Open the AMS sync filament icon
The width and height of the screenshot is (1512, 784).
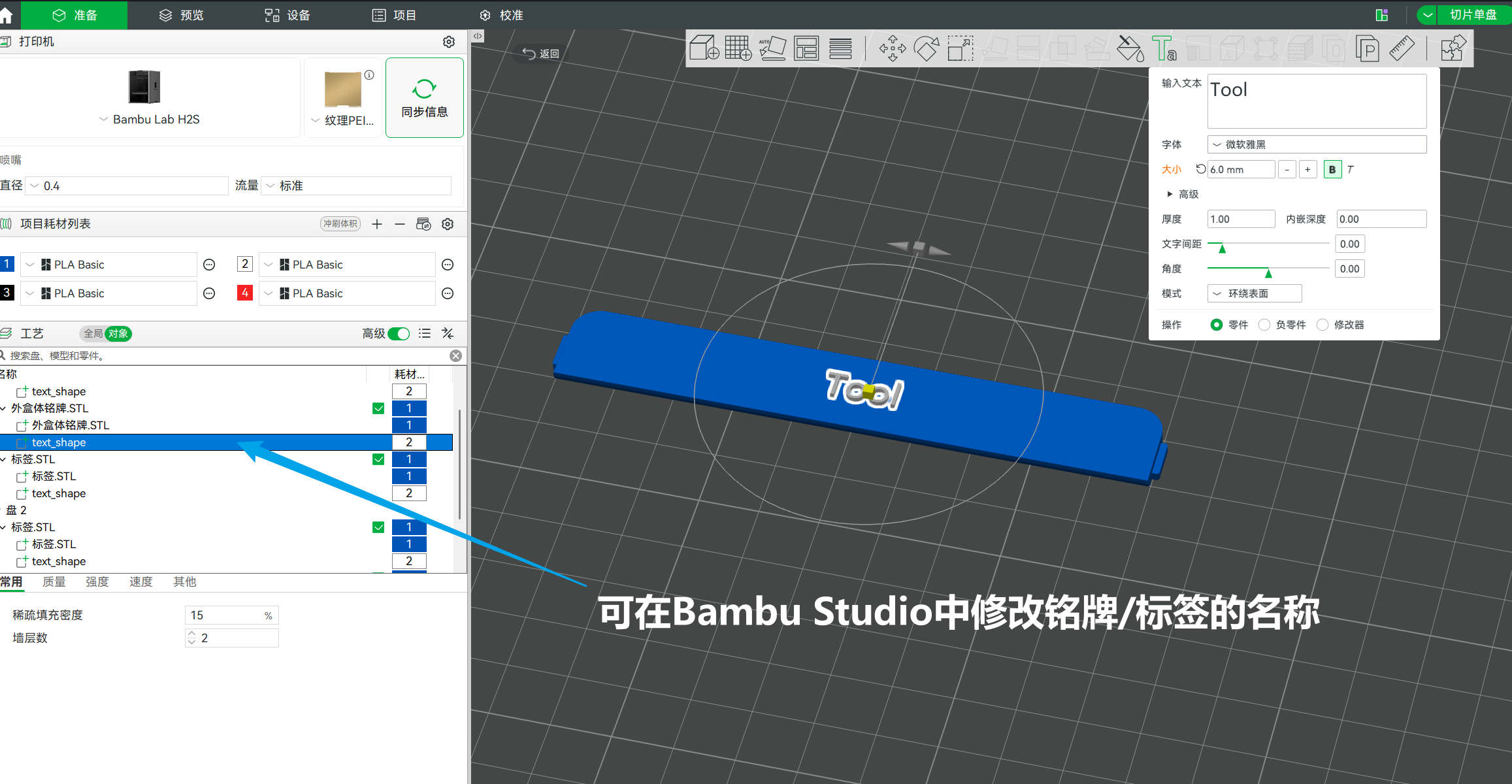tap(423, 224)
